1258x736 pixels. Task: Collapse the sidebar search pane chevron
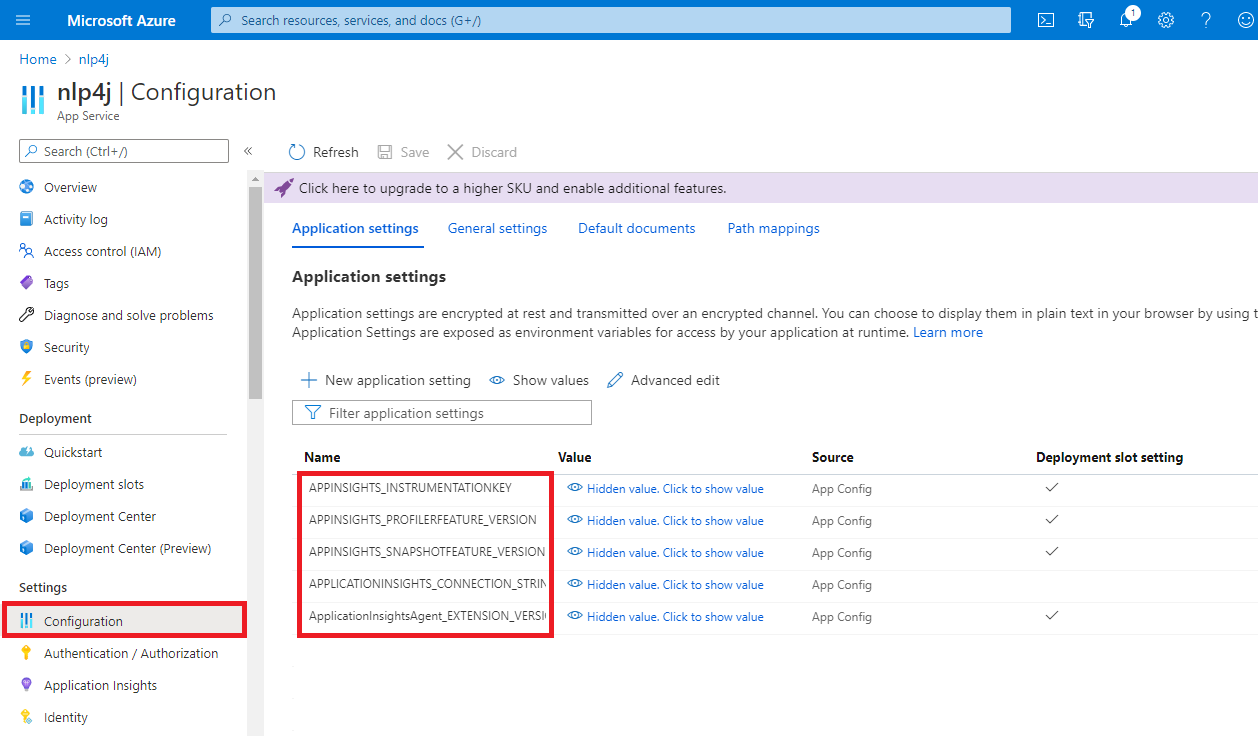pyautogui.click(x=248, y=151)
